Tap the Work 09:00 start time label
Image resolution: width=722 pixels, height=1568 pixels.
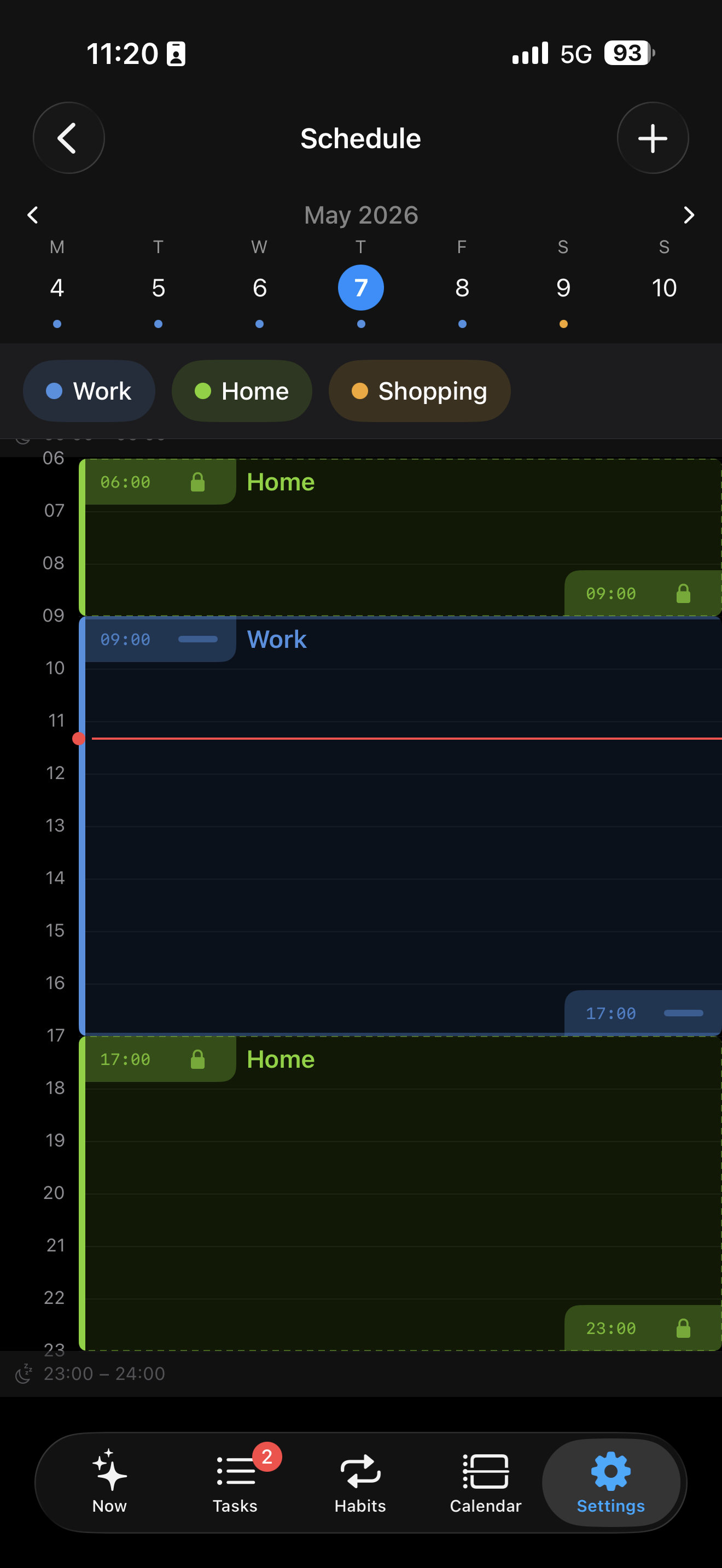(125, 639)
